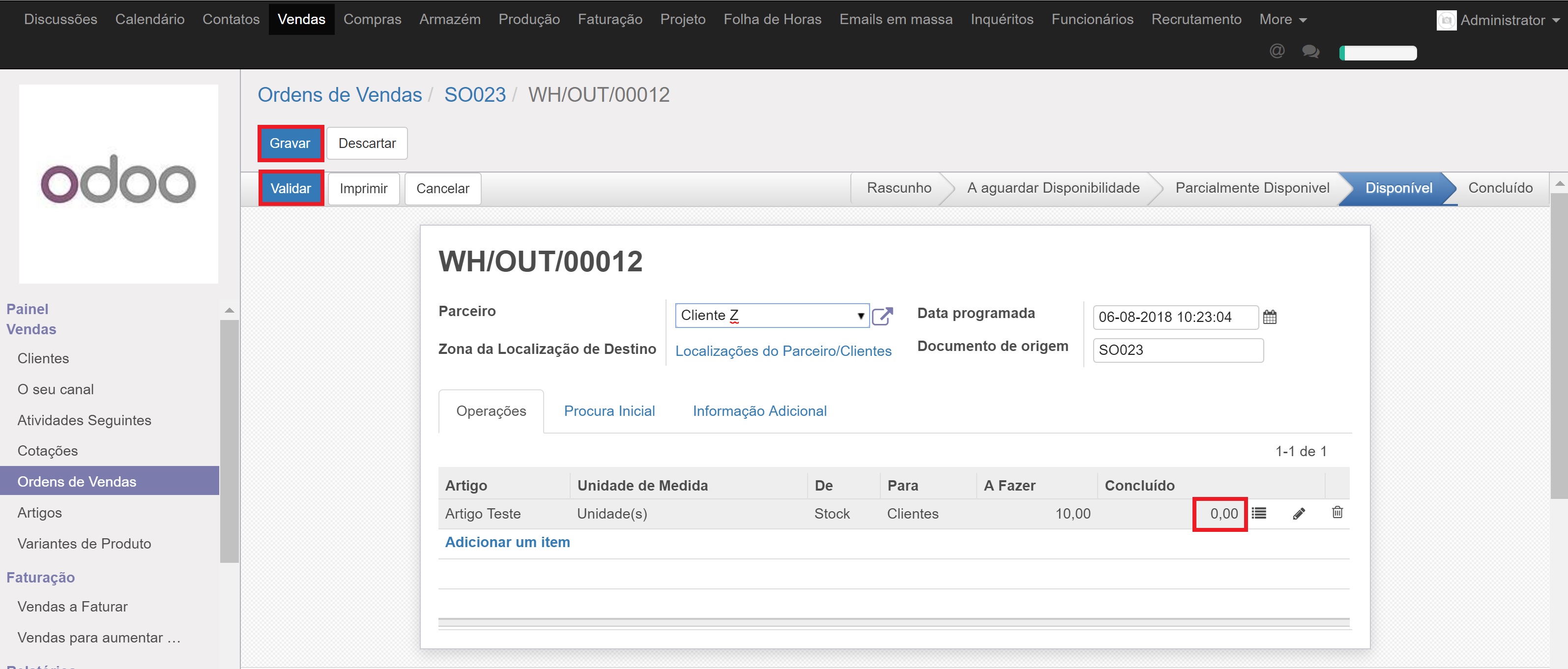Expand the More menu dropdown
The width and height of the screenshot is (1568, 669).
(x=1282, y=20)
